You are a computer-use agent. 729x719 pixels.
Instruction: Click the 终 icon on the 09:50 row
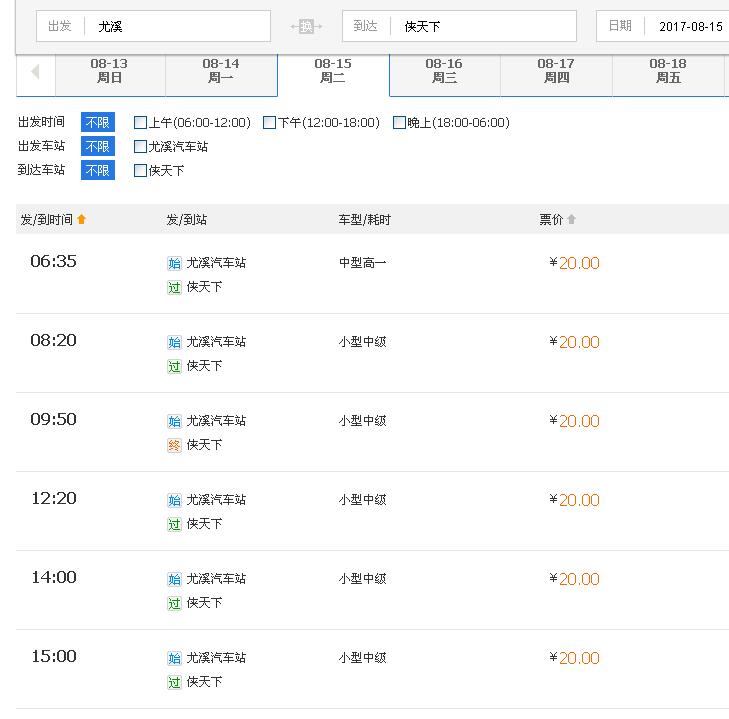174,446
